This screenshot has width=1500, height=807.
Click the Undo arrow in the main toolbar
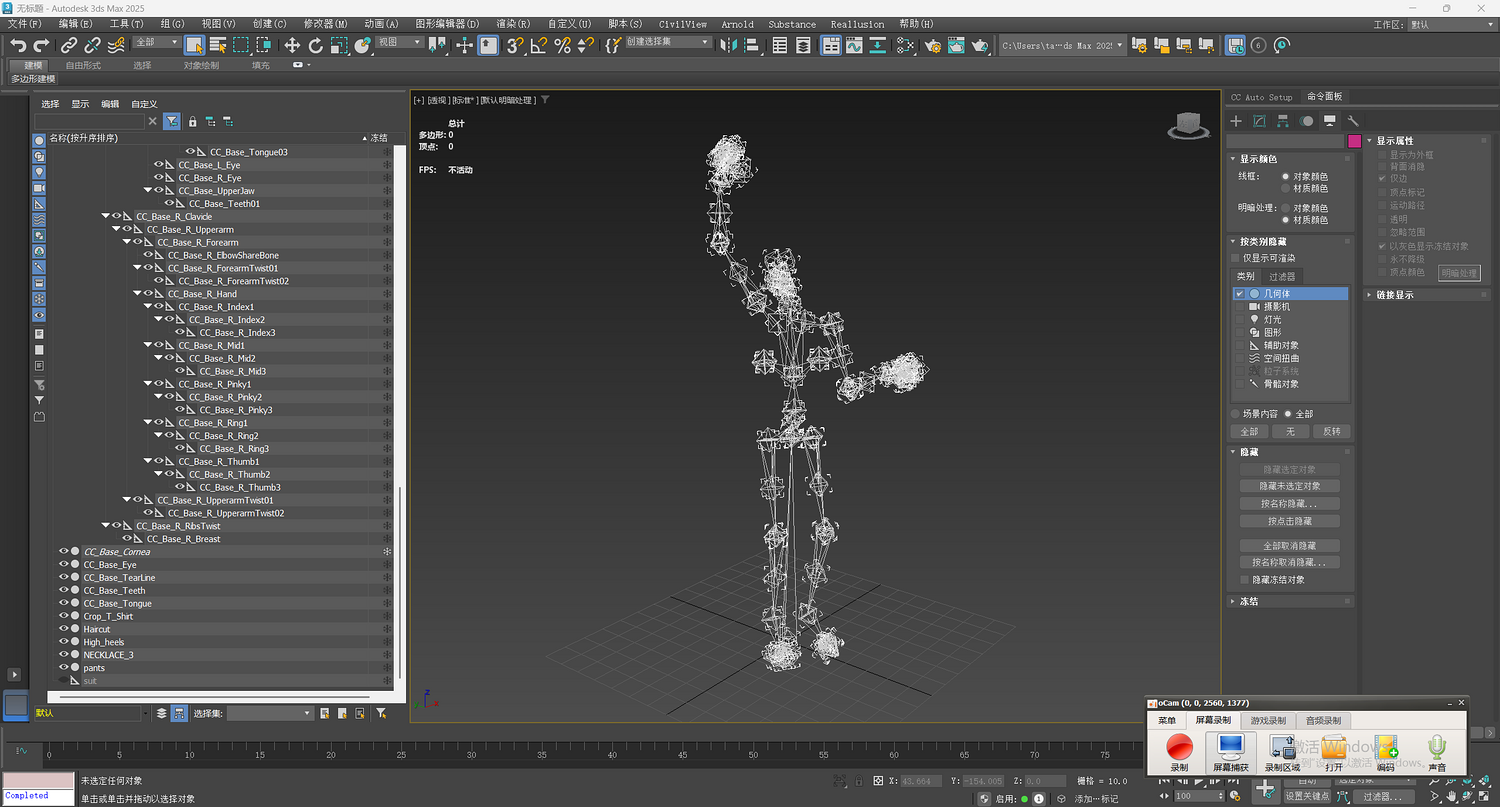click(17, 45)
